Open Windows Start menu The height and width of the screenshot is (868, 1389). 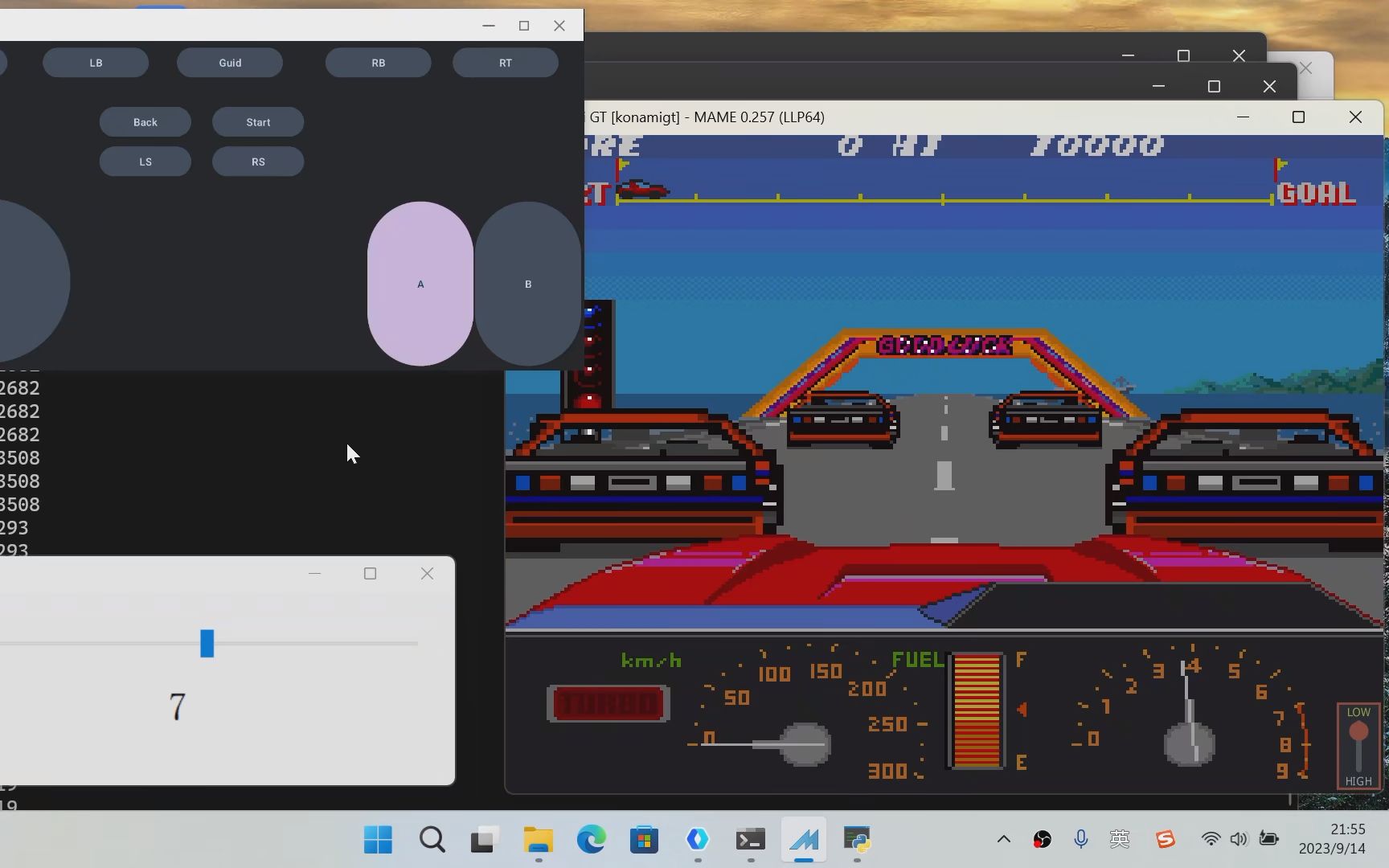click(378, 840)
